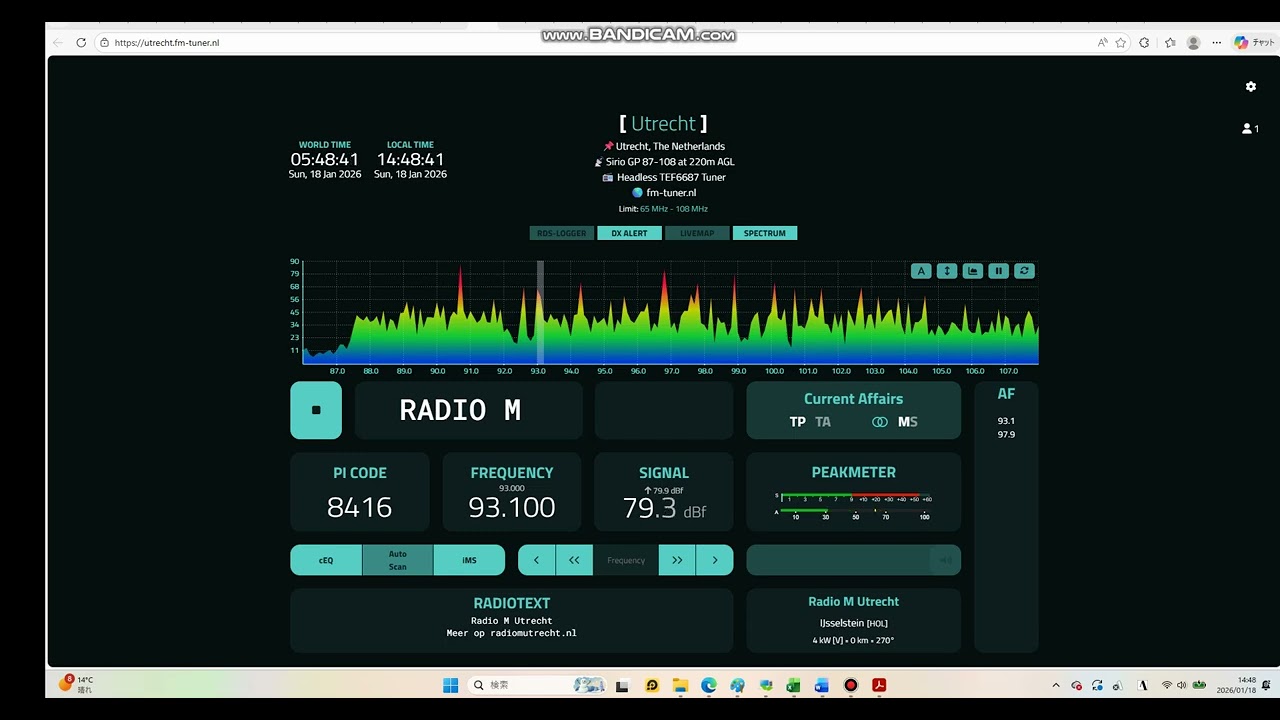The height and width of the screenshot is (720, 1280).
Task: Reload the page in browser
Action: point(81,43)
